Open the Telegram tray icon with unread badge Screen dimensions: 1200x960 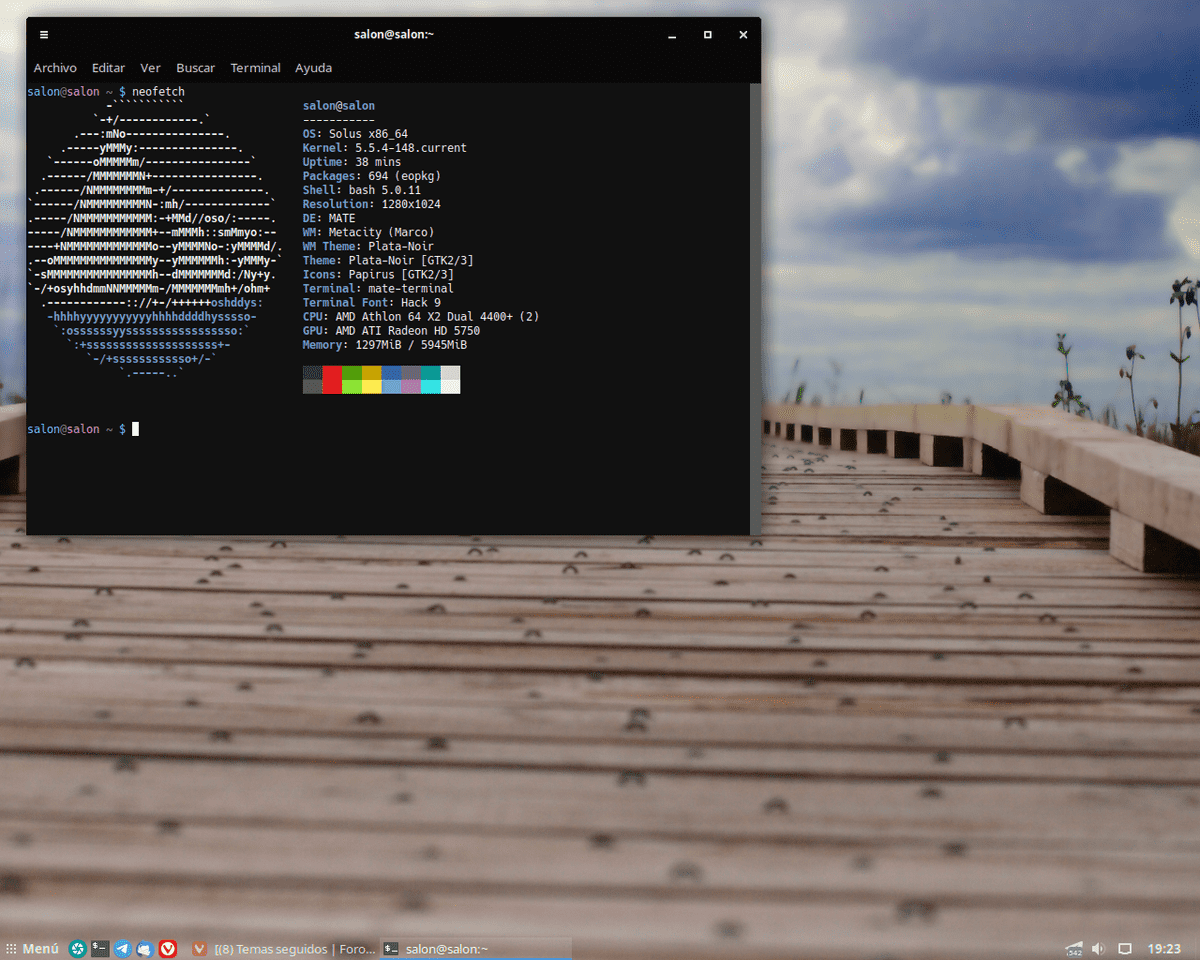pos(1075,948)
